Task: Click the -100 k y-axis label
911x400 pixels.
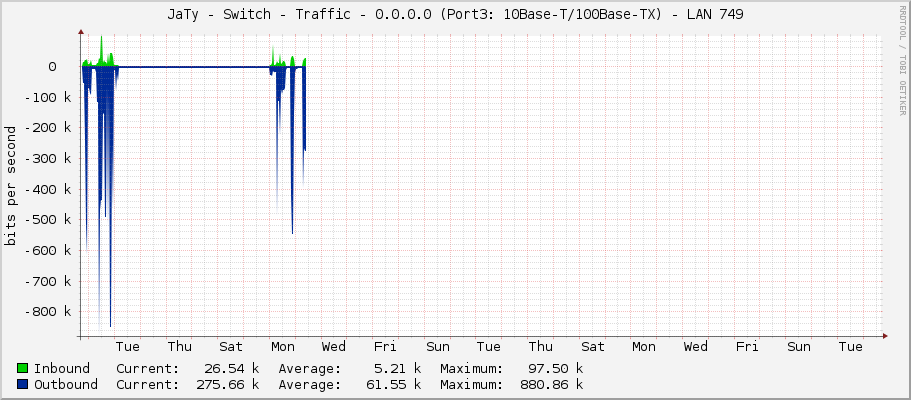Action: pyautogui.click(x=49, y=98)
